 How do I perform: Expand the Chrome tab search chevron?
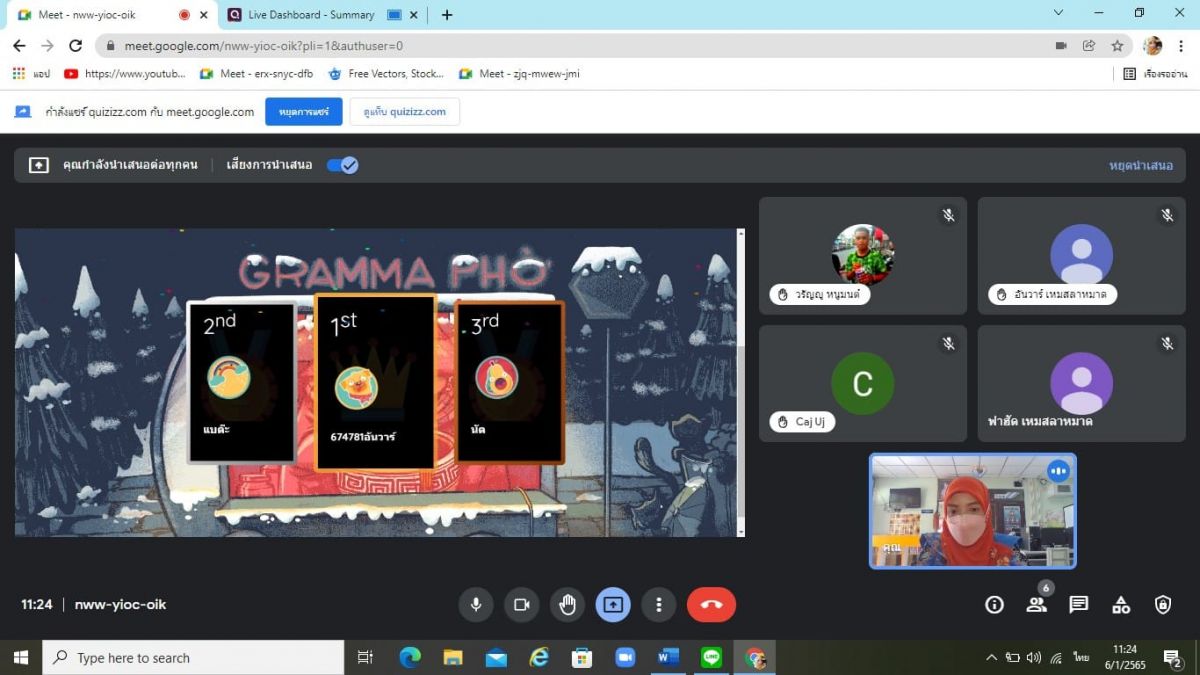click(1058, 13)
